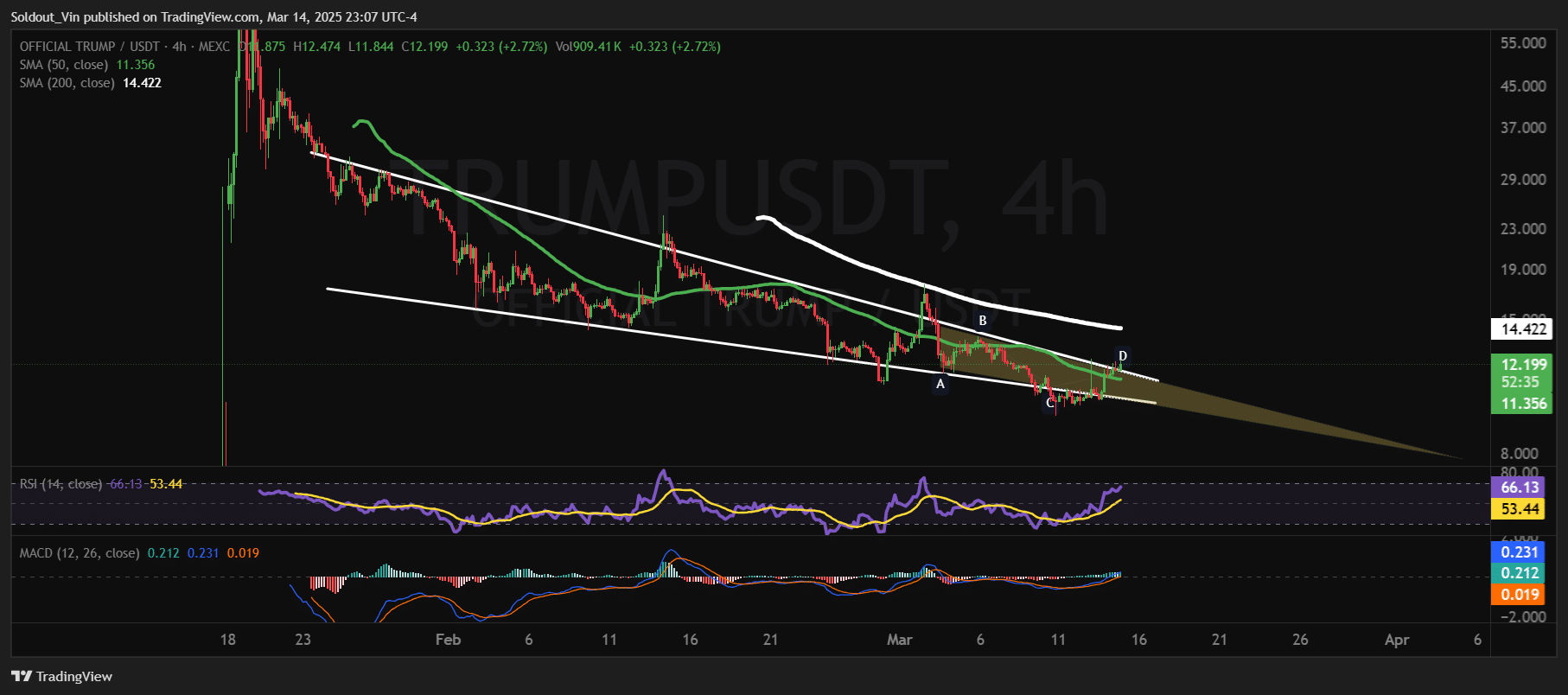Click the −2.000 MACD axis label
The image size is (1568, 695).
[x=1522, y=617]
